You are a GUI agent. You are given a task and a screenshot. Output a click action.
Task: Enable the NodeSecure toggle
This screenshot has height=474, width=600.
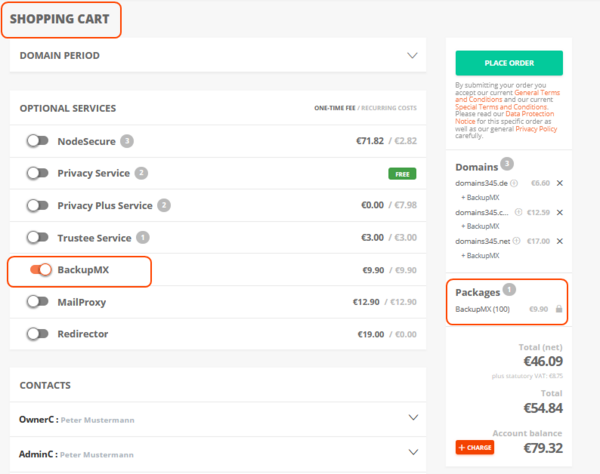[38, 141]
